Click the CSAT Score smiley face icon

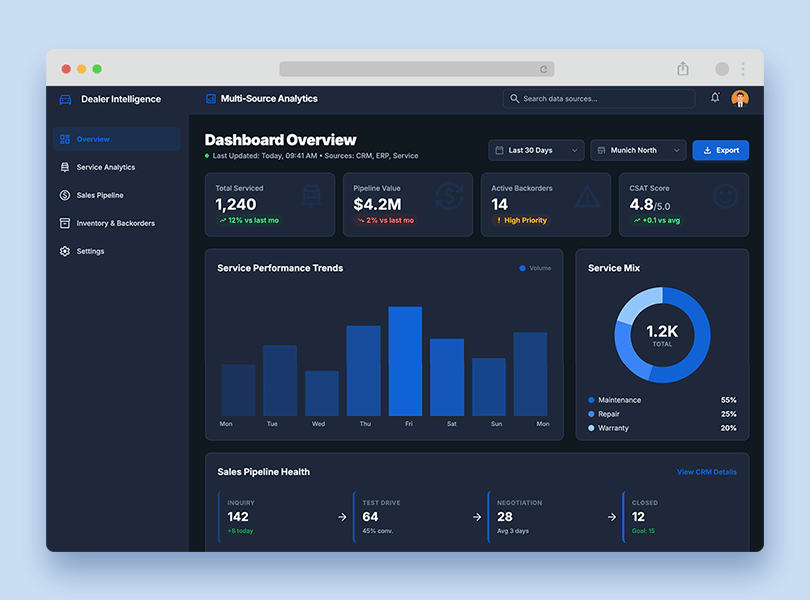pyautogui.click(x=725, y=197)
